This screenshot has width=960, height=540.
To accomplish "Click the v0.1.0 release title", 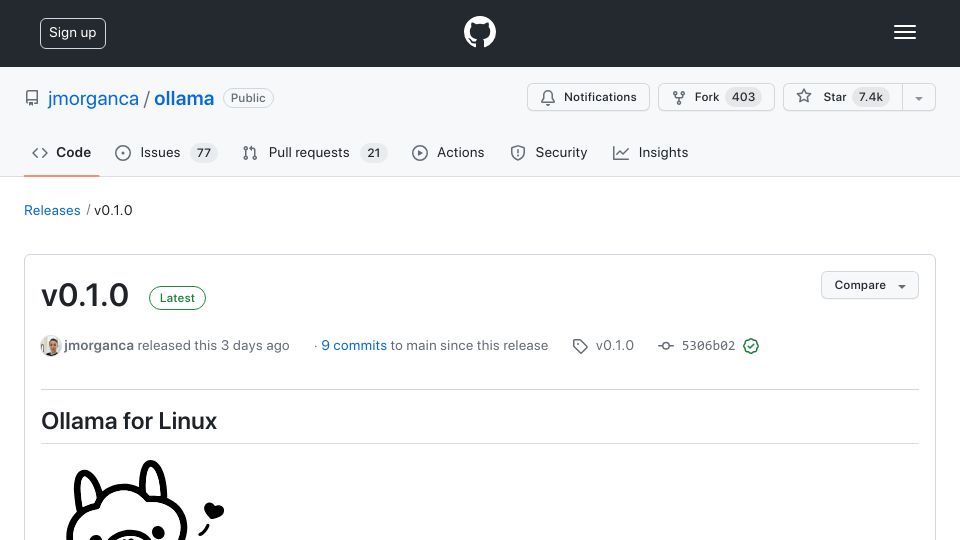I will coord(85,296).
